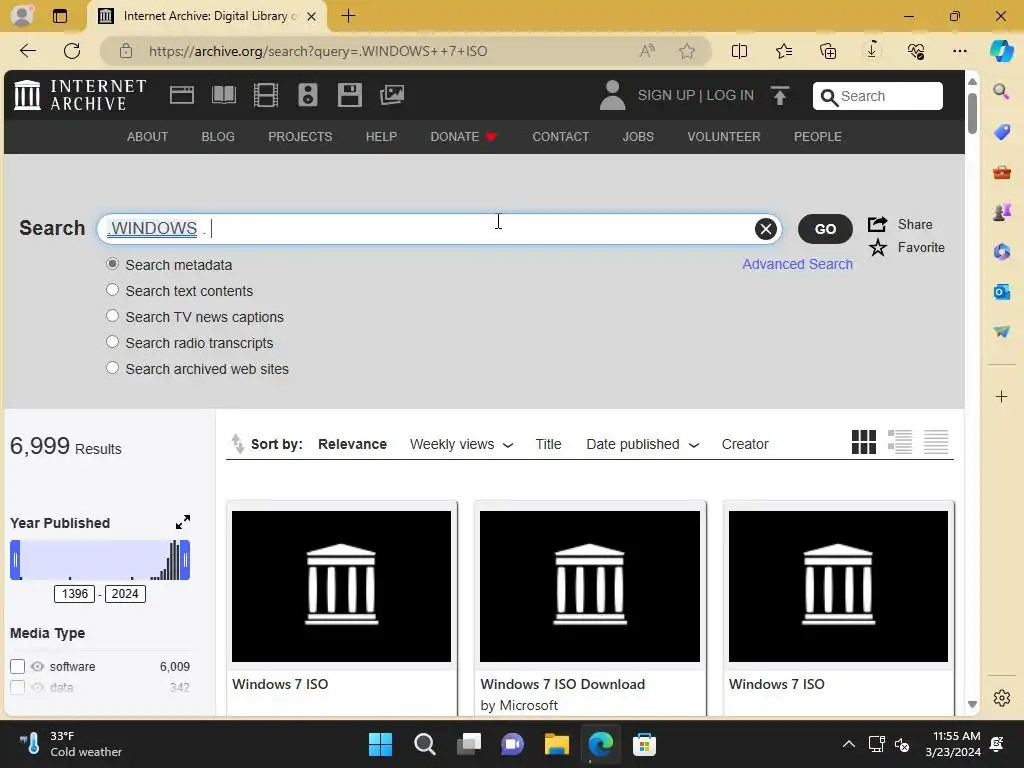Open Edge Collections icon
1024x768 pixels.
pos(827,51)
